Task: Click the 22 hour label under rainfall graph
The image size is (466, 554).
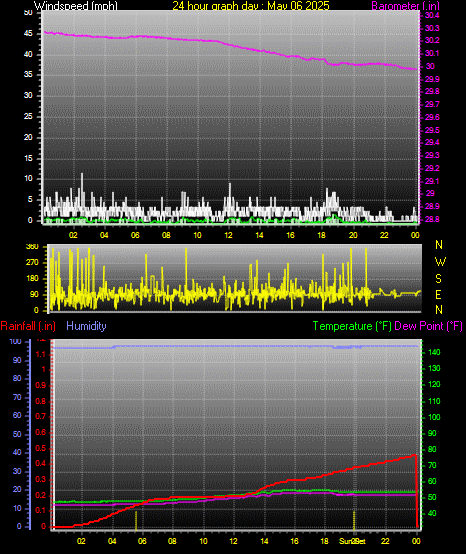Action: click(385, 541)
